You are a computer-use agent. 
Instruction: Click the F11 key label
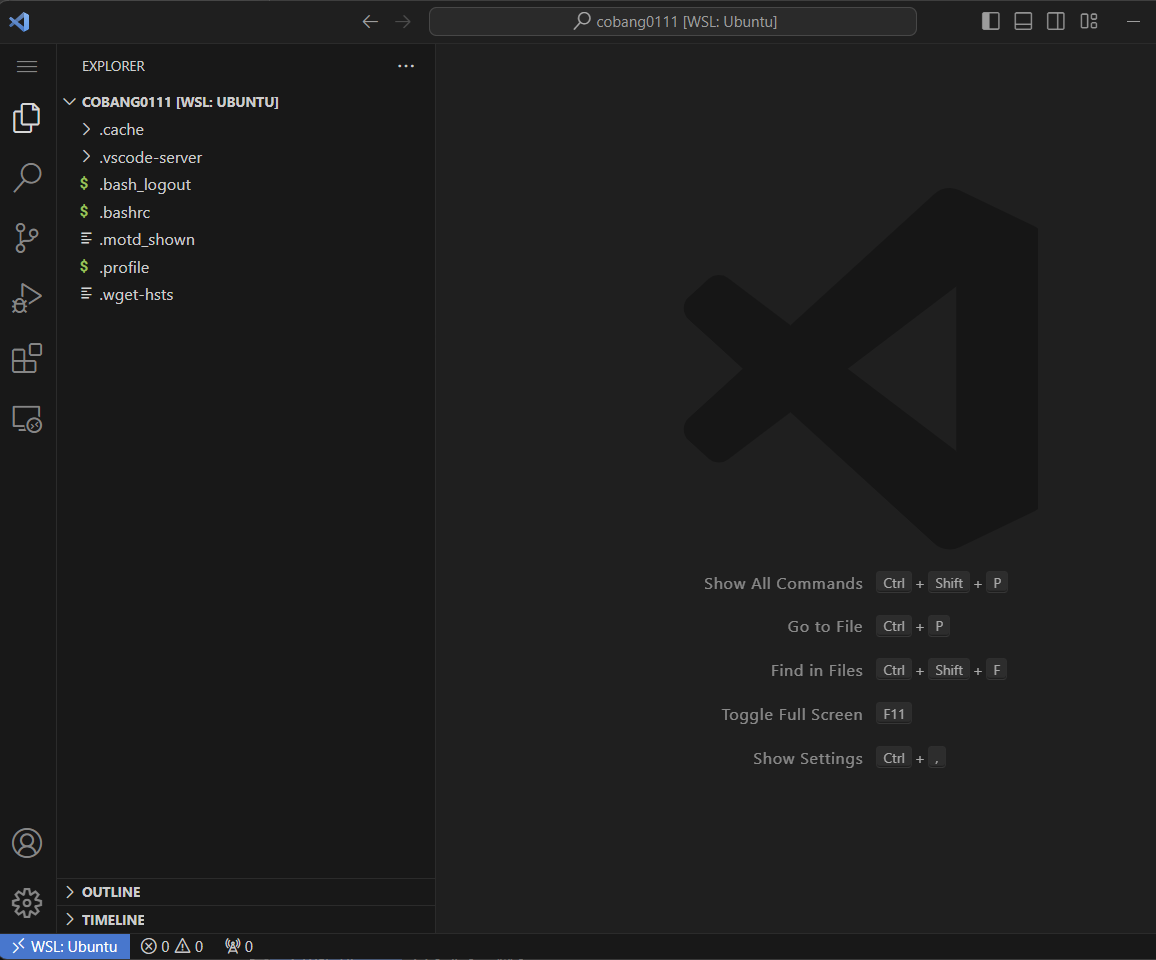tap(894, 714)
